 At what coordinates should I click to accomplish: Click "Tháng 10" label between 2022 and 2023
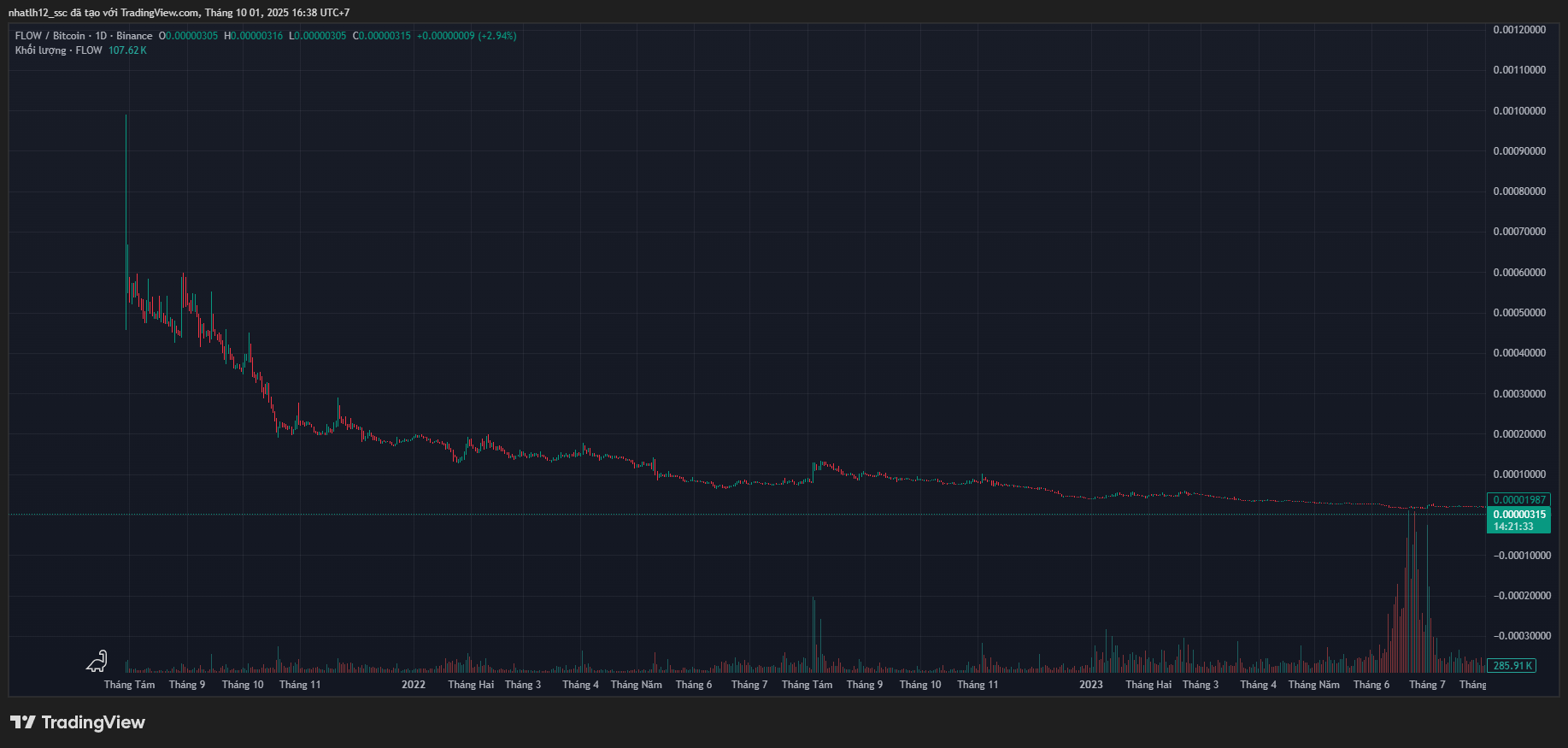click(920, 685)
